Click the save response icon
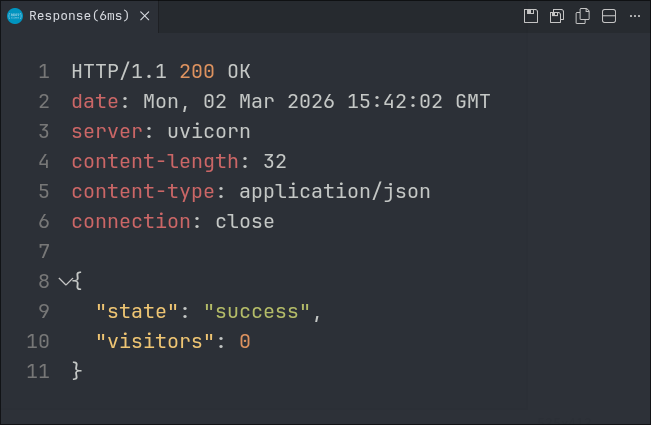This screenshot has width=651, height=425. click(x=531, y=16)
